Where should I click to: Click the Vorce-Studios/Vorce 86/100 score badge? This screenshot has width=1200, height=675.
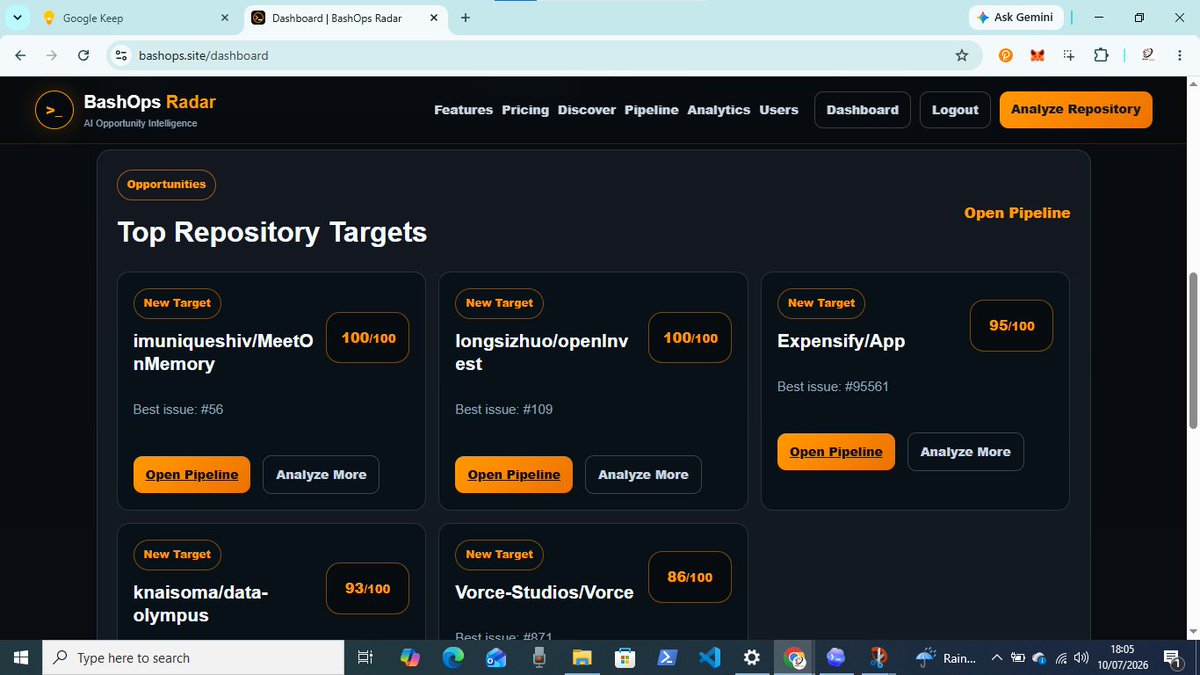pos(690,577)
